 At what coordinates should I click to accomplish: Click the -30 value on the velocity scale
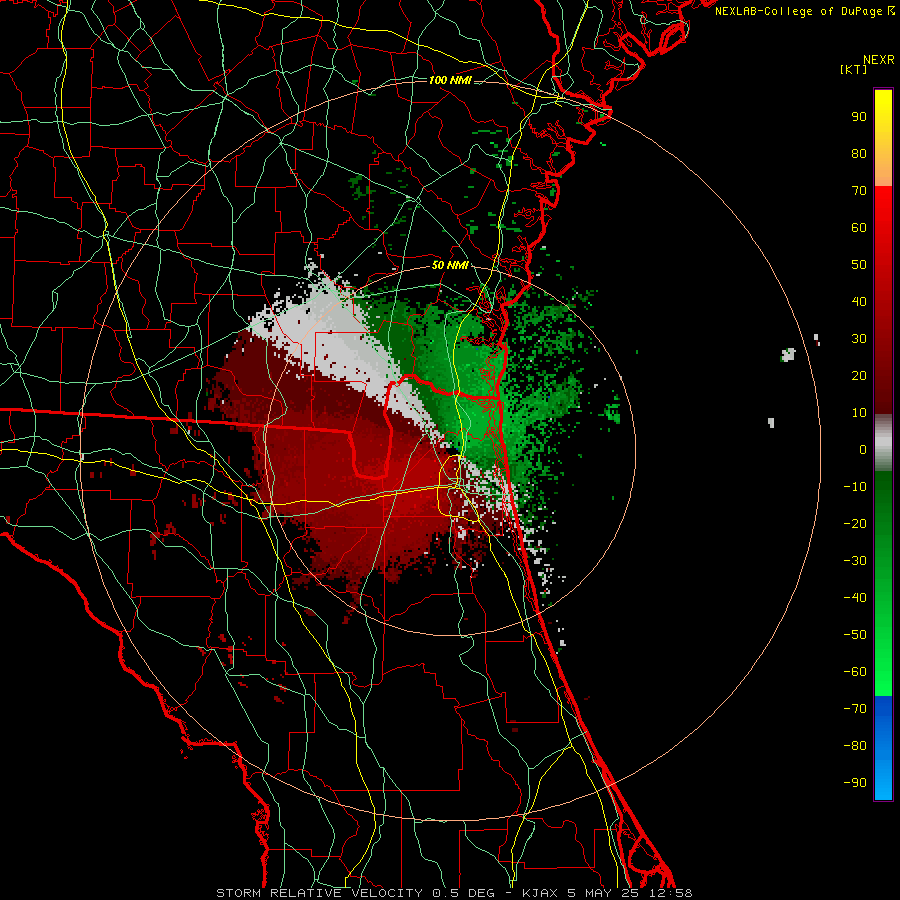click(x=855, y=561)
